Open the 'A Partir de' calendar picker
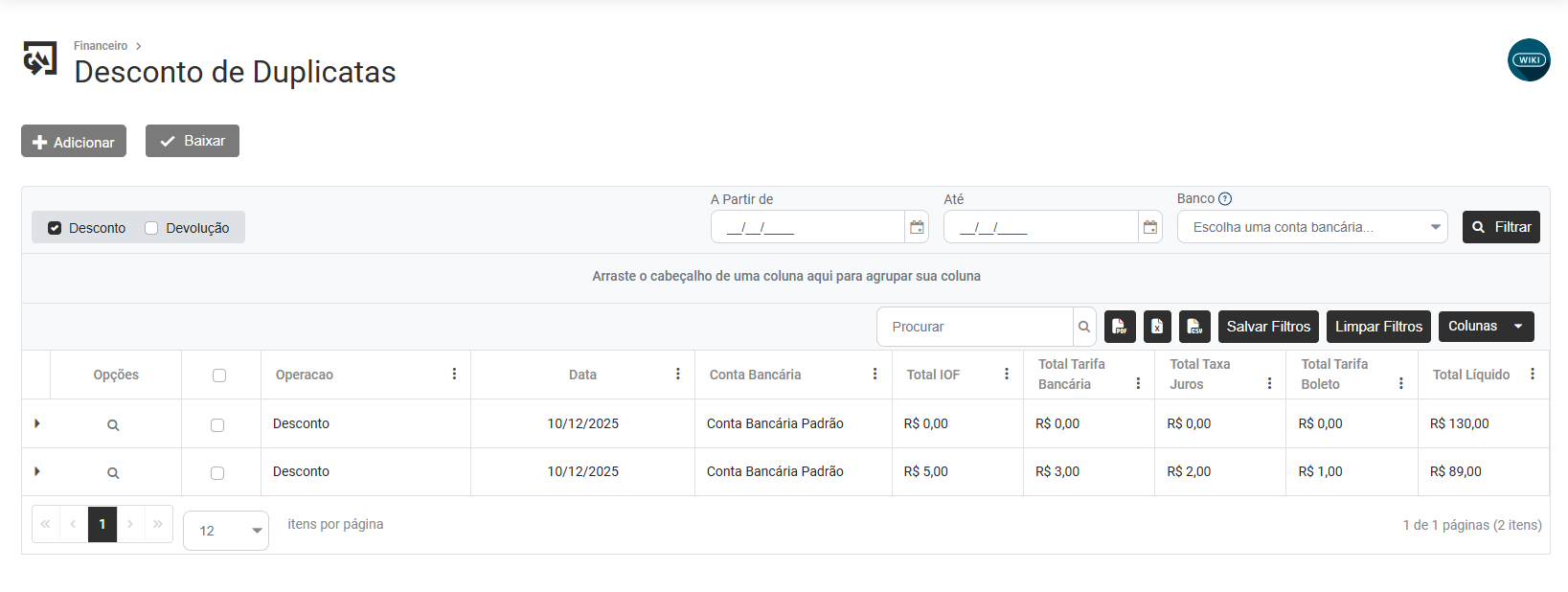The image size is (1568, 592). [x=917, y=227]
